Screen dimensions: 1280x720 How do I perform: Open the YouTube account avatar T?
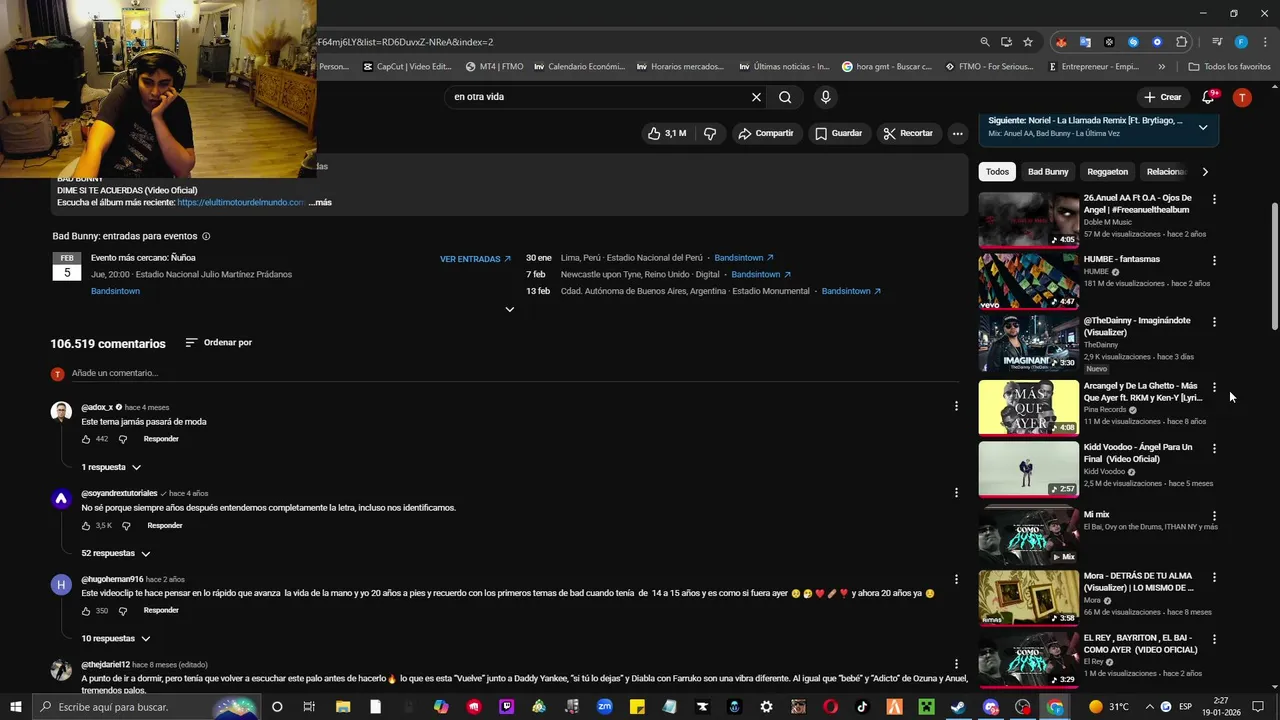pos(1242,97)
